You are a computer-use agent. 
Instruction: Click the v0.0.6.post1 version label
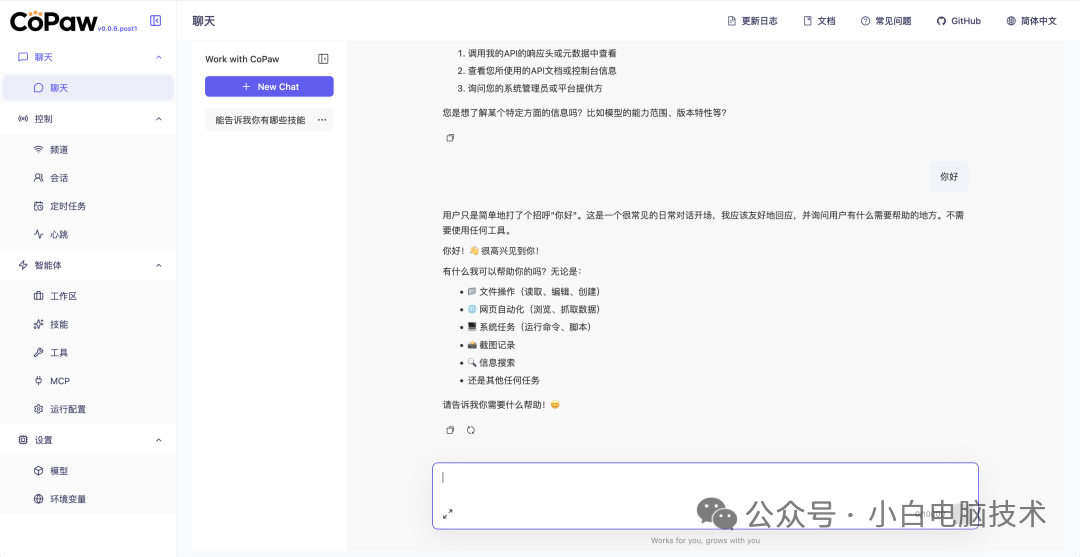click(117, 29)
